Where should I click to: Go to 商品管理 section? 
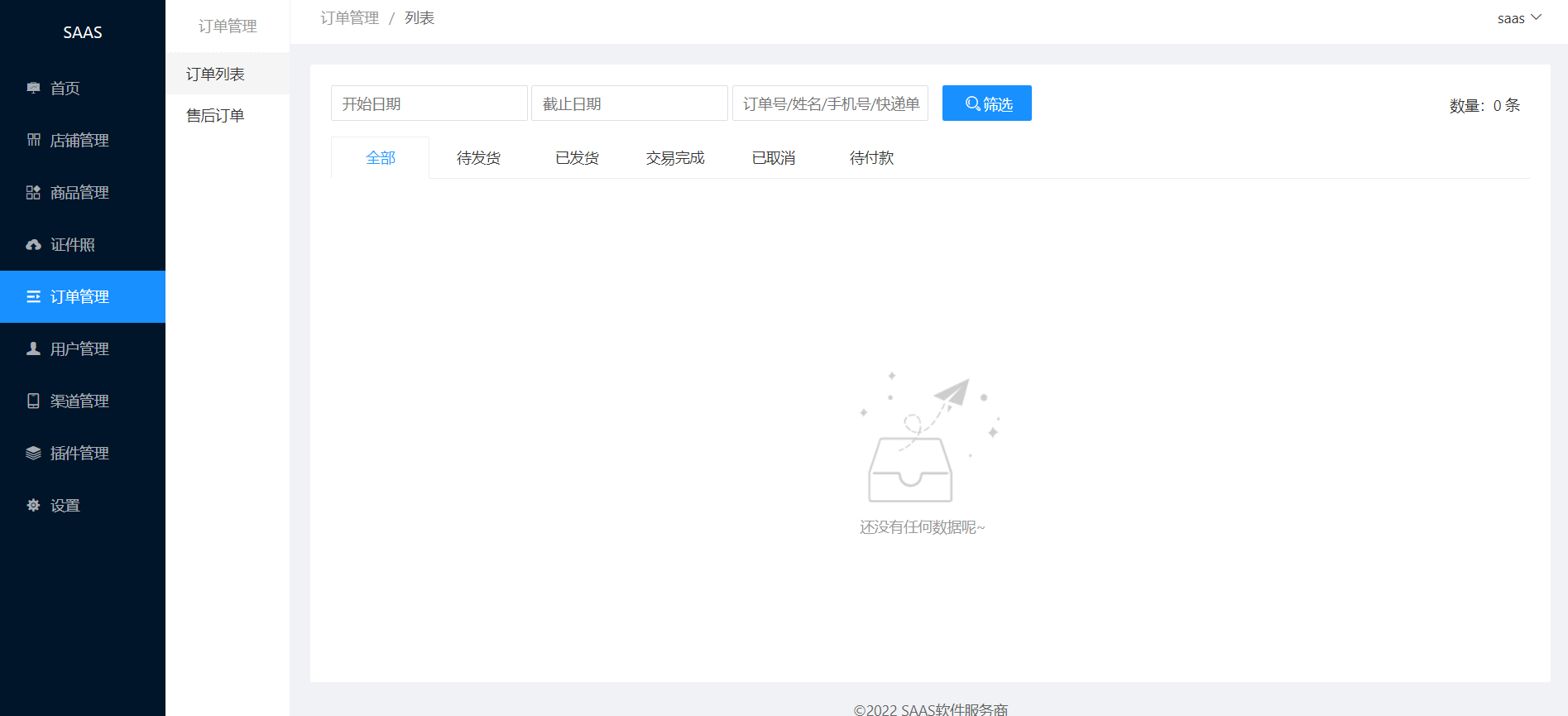tap(83, 192)
